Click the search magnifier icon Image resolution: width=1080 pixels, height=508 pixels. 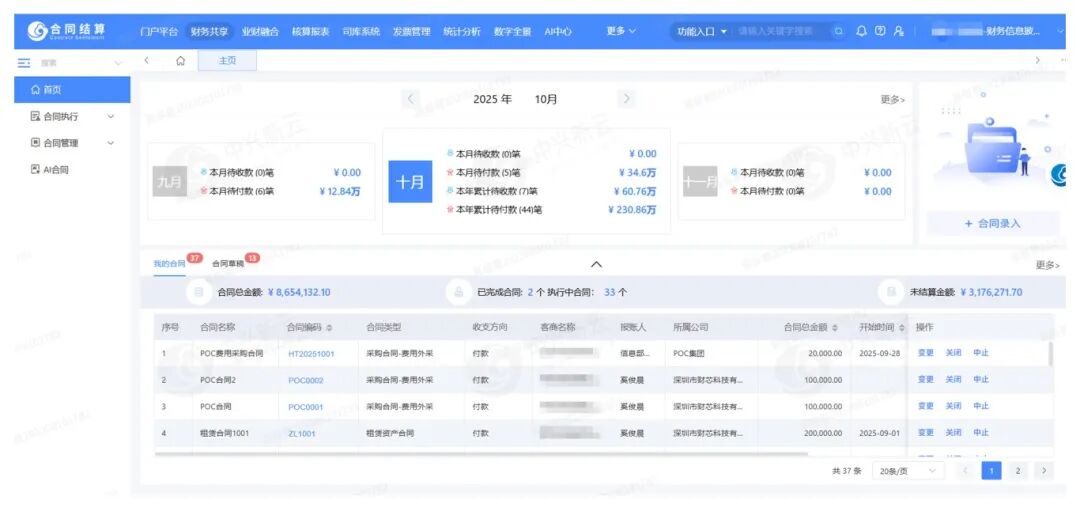click(838, 31)
